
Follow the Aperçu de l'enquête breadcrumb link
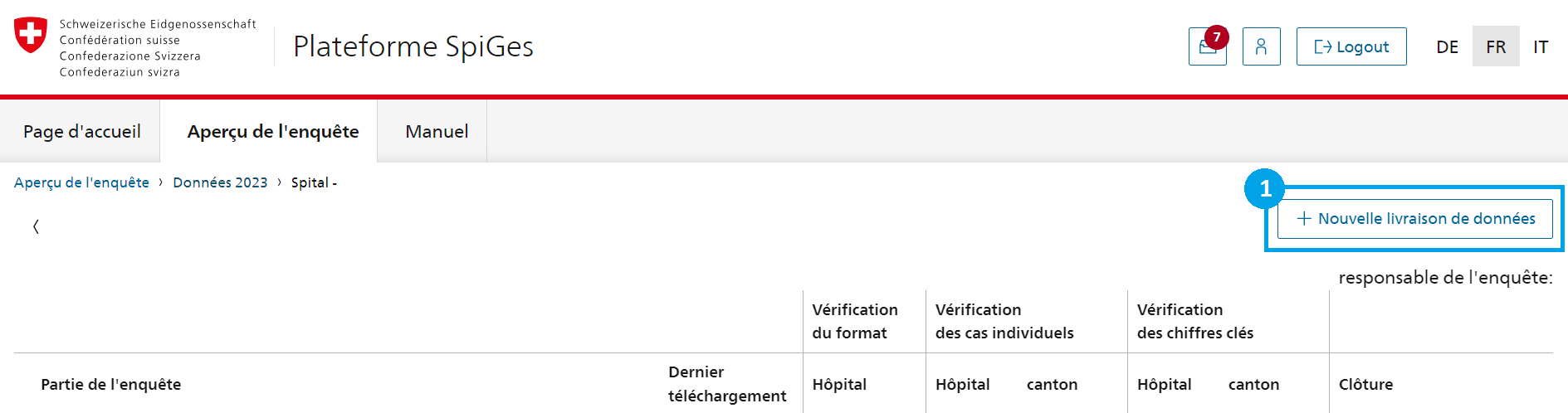pos(81,182)
